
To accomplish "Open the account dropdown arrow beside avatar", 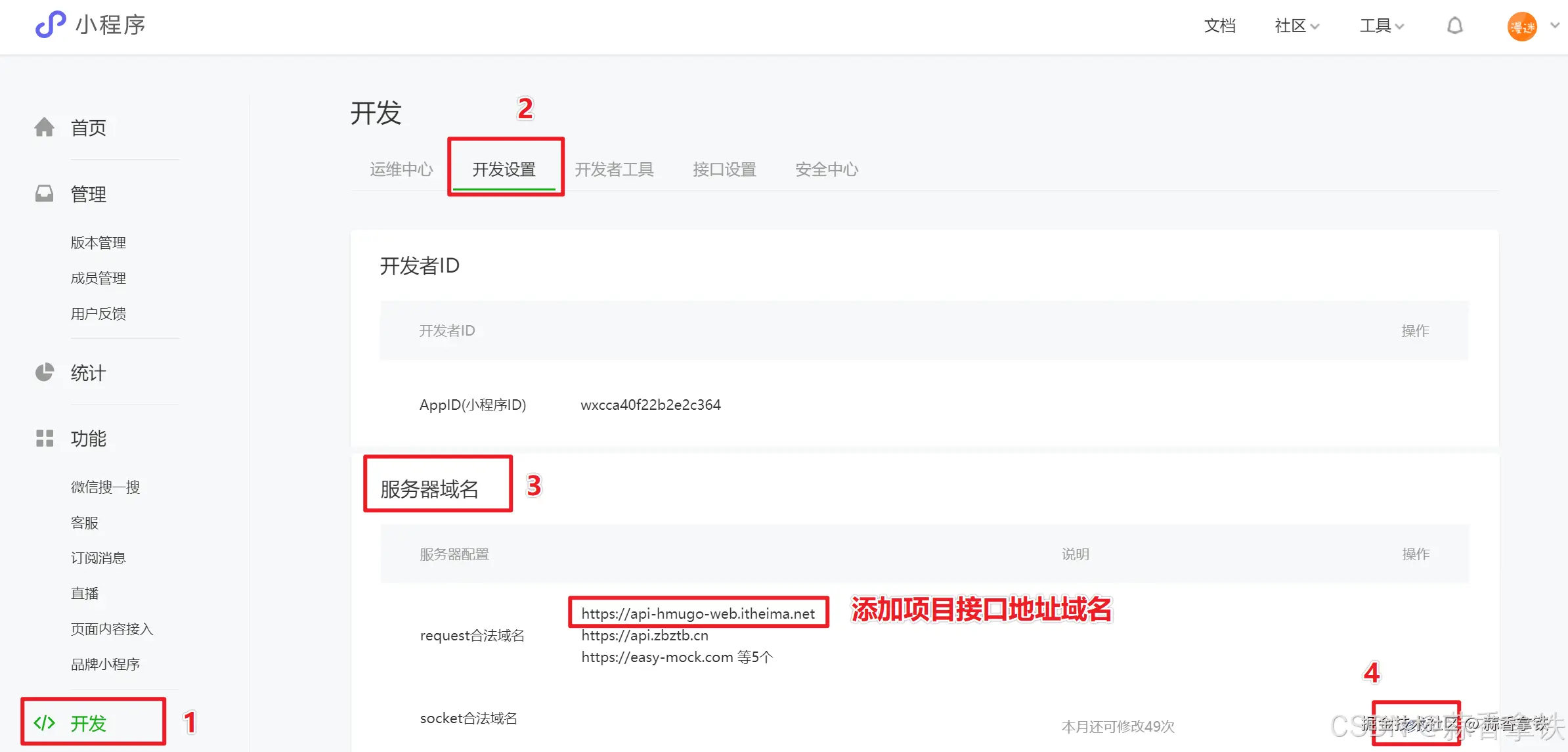I will click(1554, 26).
